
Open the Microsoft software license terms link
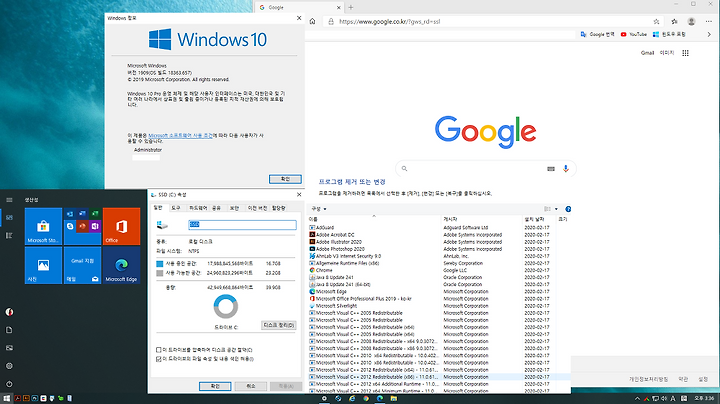click(180, 135)
